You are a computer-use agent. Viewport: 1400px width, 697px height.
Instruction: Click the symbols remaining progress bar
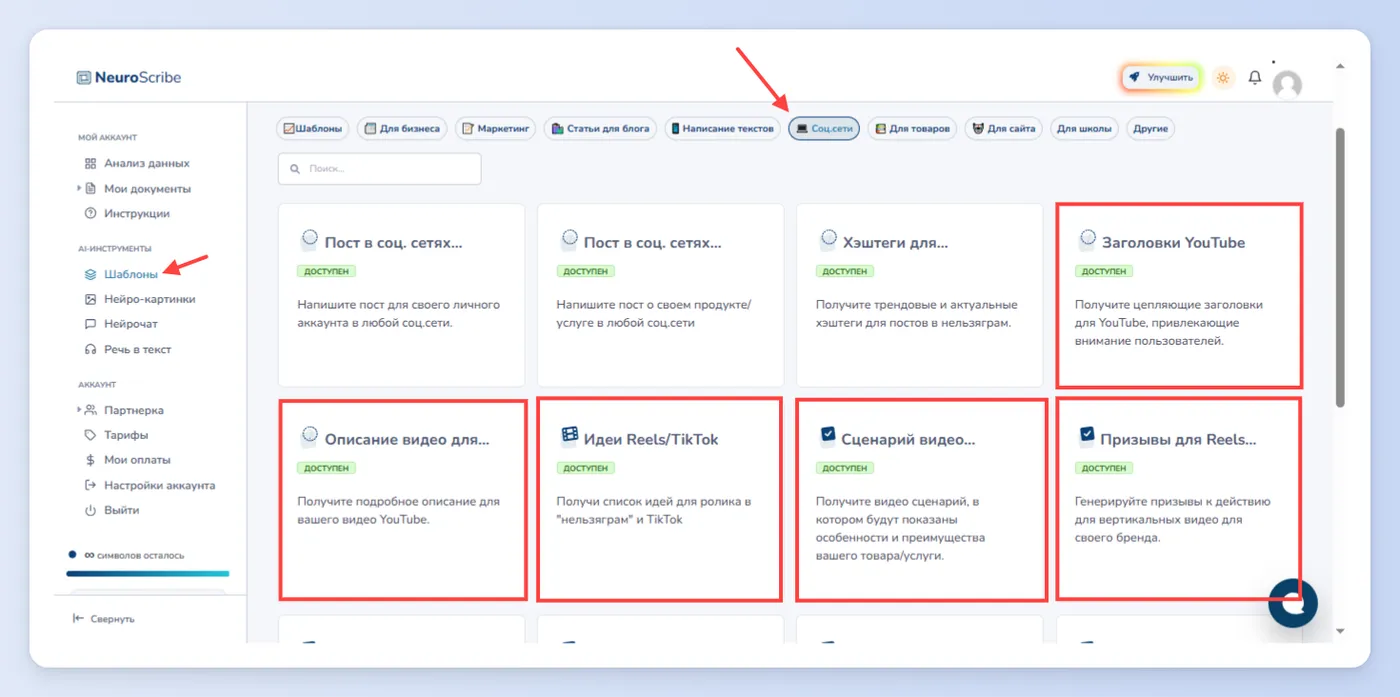click(148, 574)
